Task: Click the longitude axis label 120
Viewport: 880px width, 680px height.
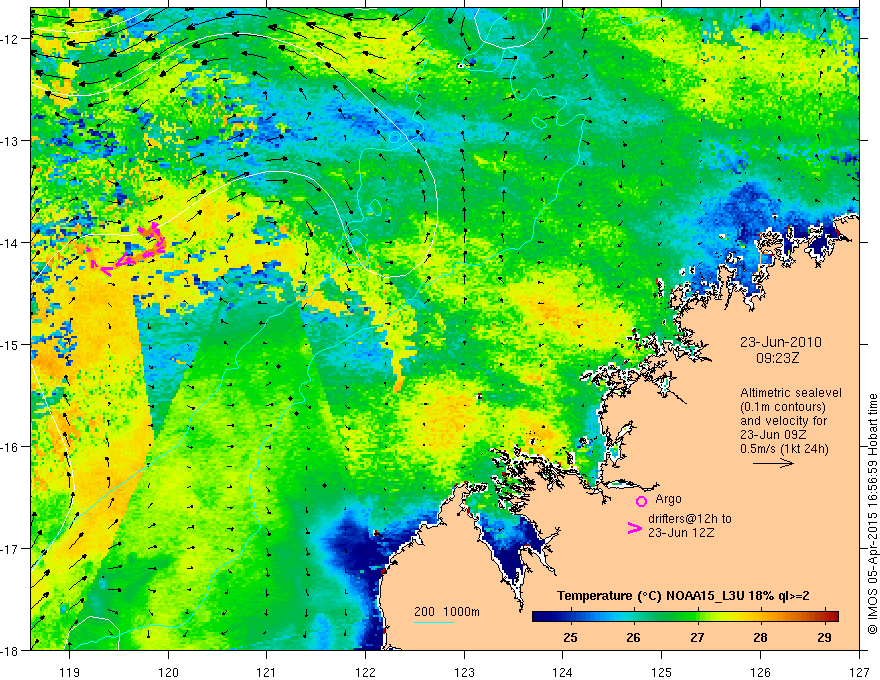Action: [x=168, y=672]
